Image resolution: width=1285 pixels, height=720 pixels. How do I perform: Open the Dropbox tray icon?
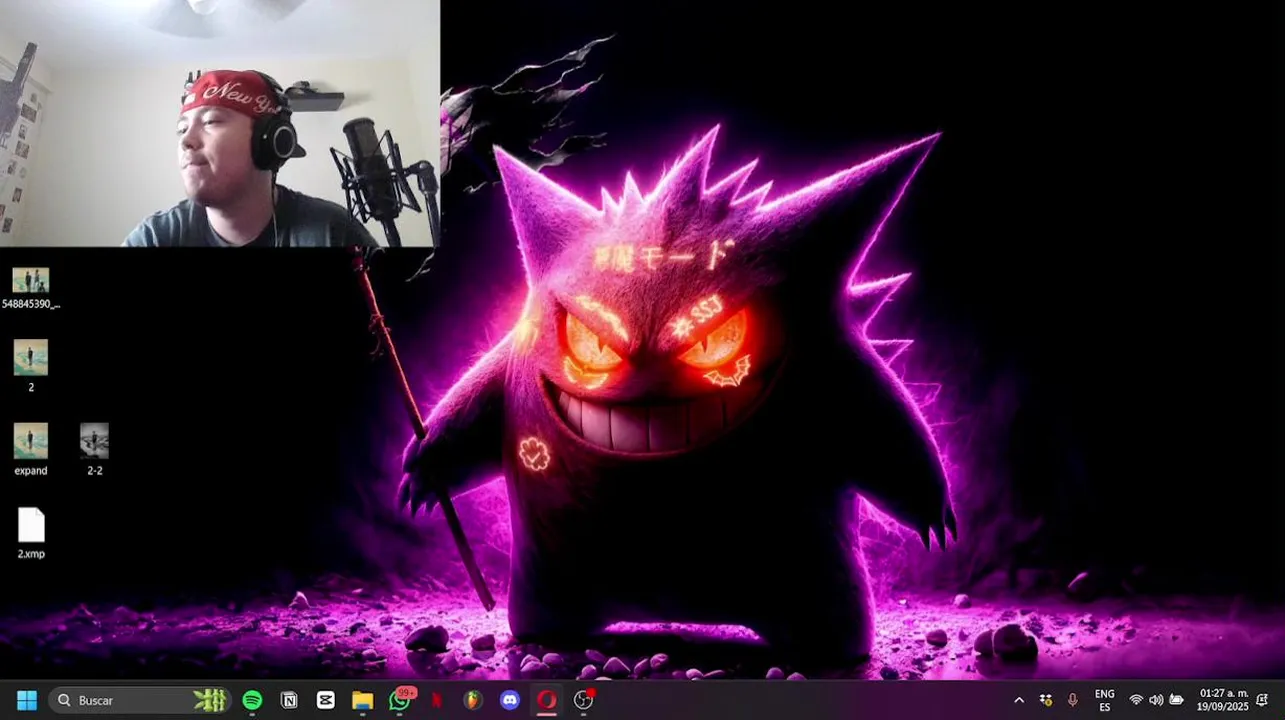tap(1046, 701)
